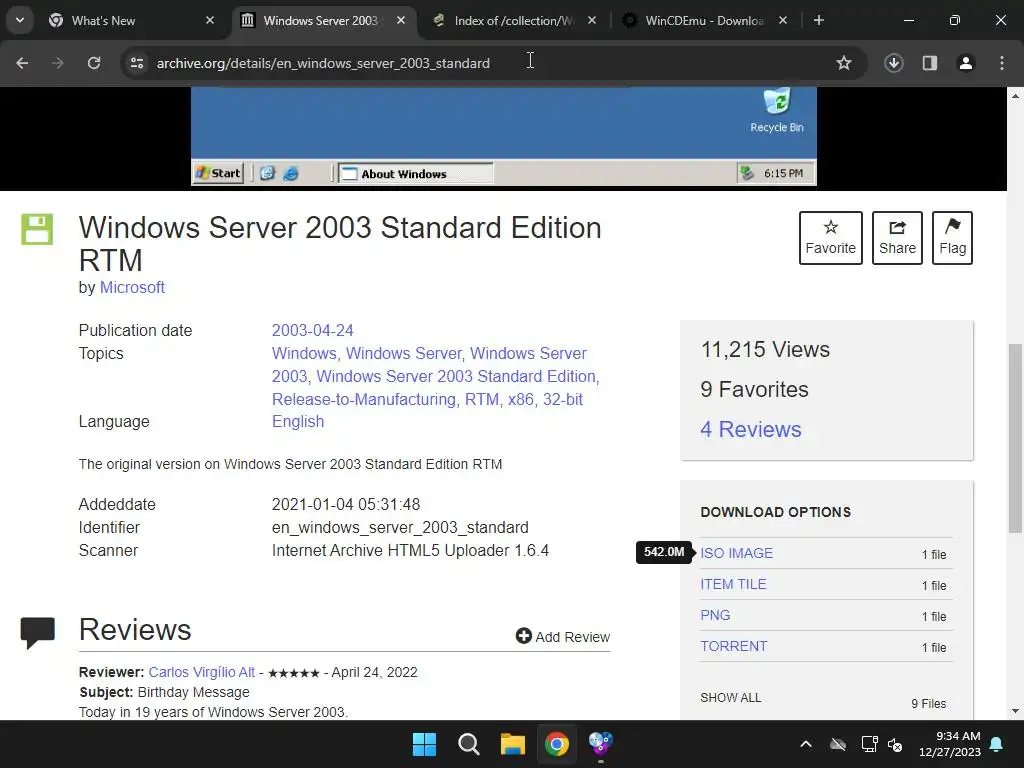The width and height of the screenshot is (1024, 768).
Task: Open the 2003-04-24 publication date link
Action: click(x=312, y=330)
